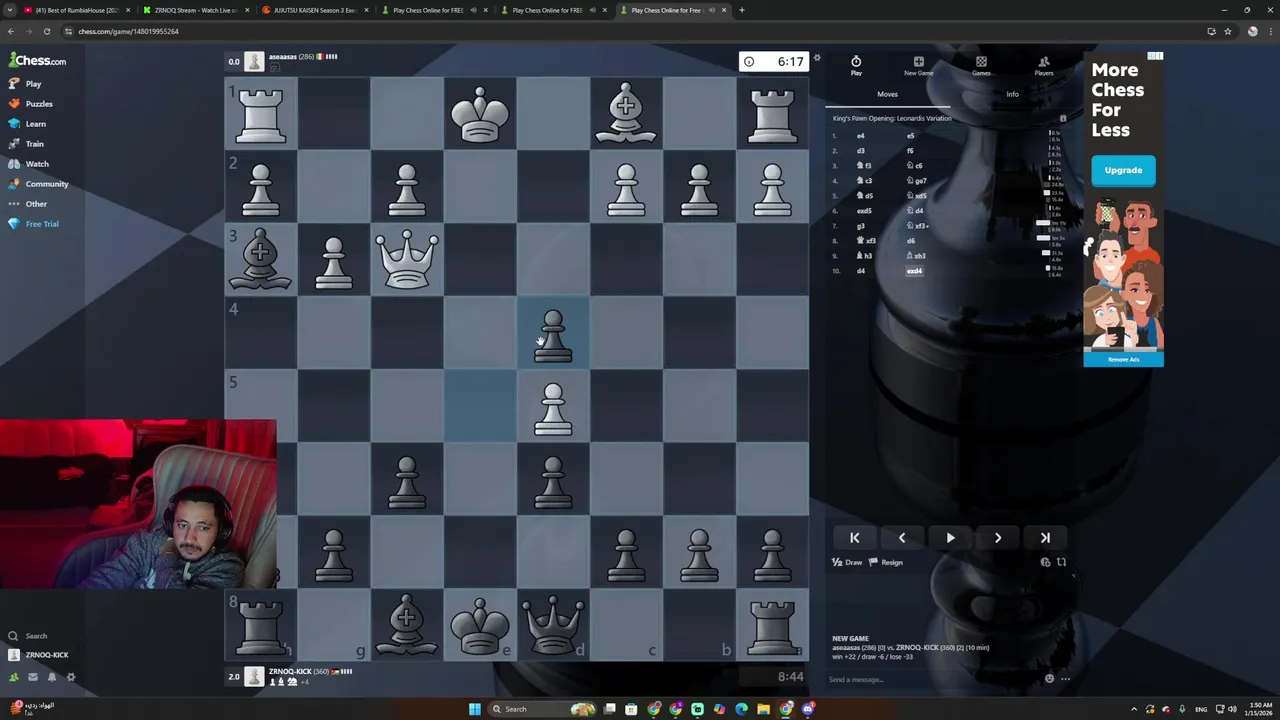Open the taskbar volume icon

1231,709
